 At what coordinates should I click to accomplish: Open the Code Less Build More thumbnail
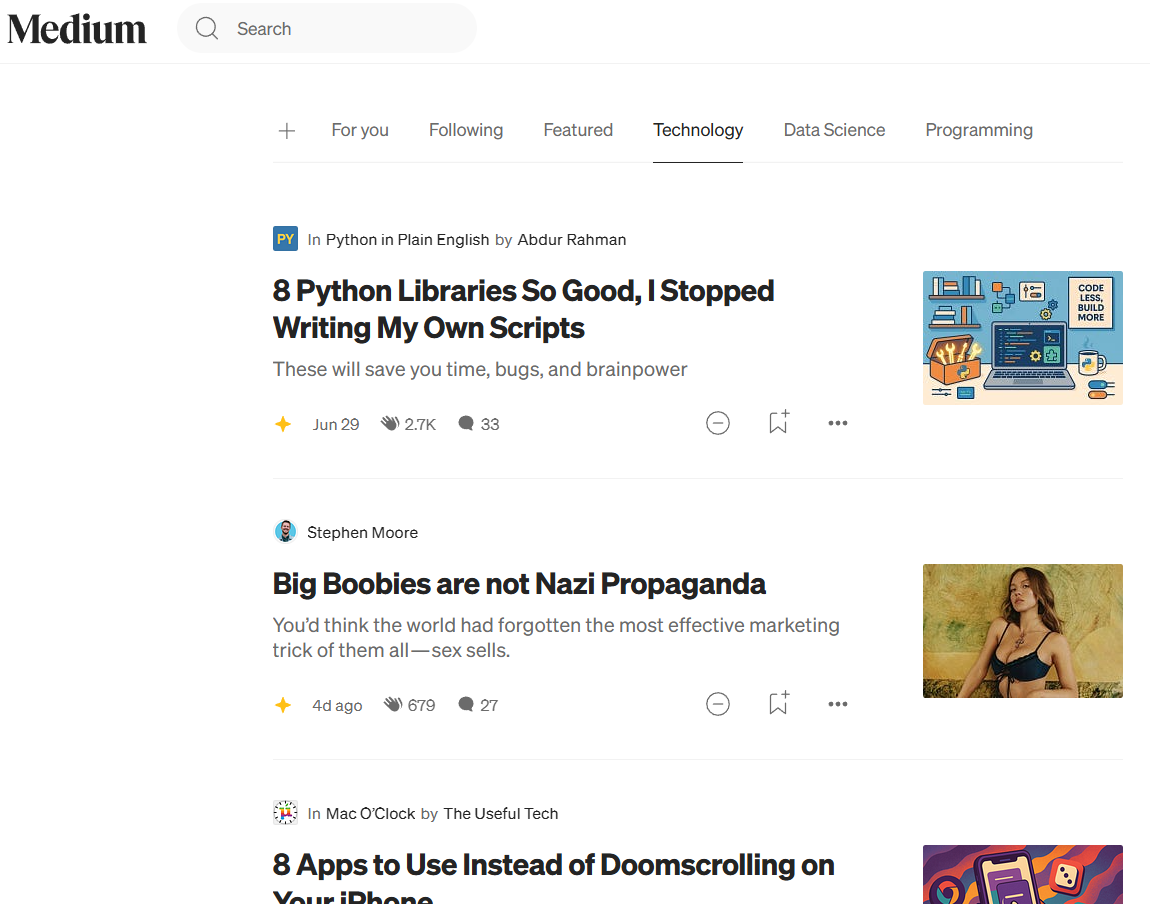pyautogui.click(x=1022, y=338)
